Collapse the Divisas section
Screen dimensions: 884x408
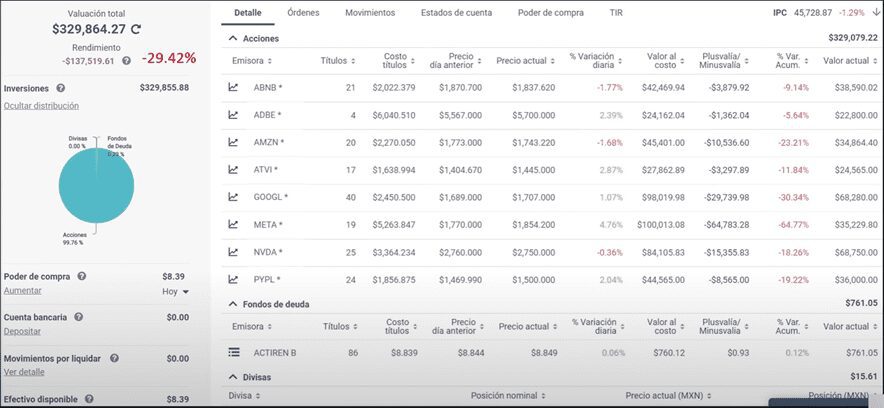point(233,377)
